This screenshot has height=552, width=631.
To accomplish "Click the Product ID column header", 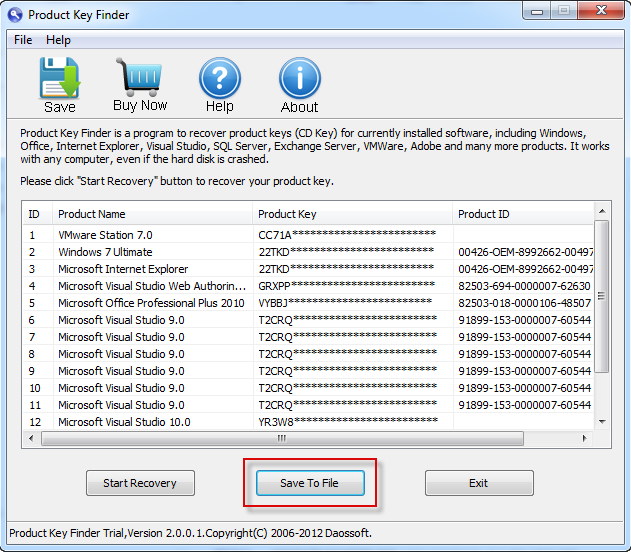I will point(520,214).
